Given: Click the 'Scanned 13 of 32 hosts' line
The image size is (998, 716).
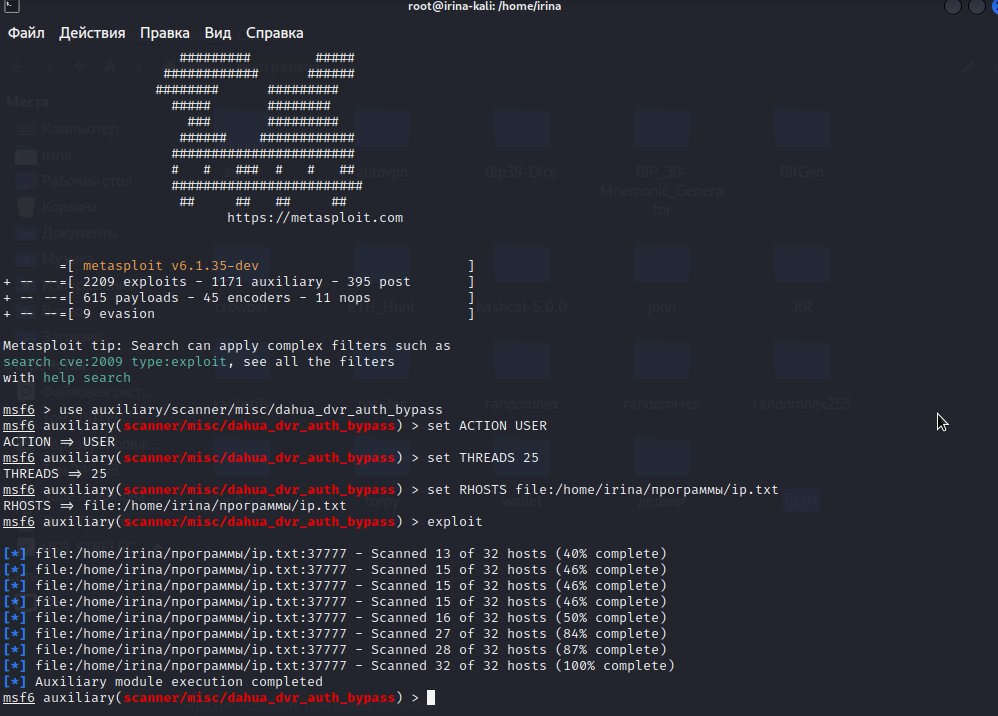Looking at the screenshot, I should coord(335,554).
